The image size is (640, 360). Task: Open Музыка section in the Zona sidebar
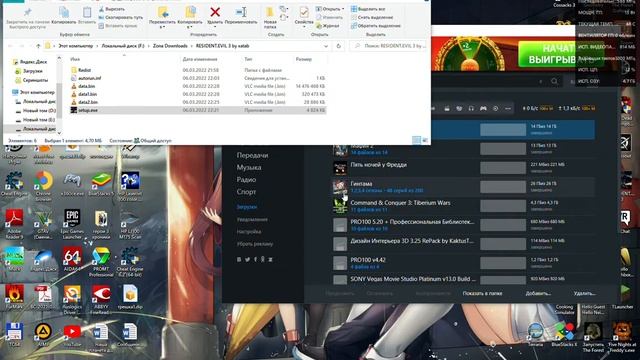tap(249, 167)
